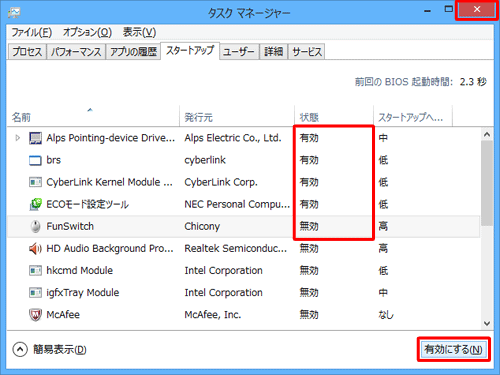Viewport: 500px width, 375px height.
Task: Select the McAfee row name
Action: [63, 315]
